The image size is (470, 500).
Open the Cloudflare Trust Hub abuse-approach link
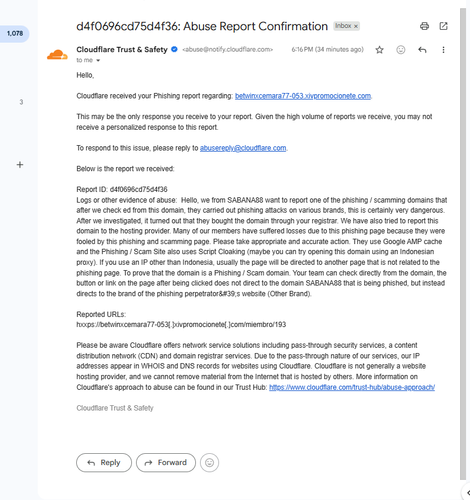click(352, 387)
